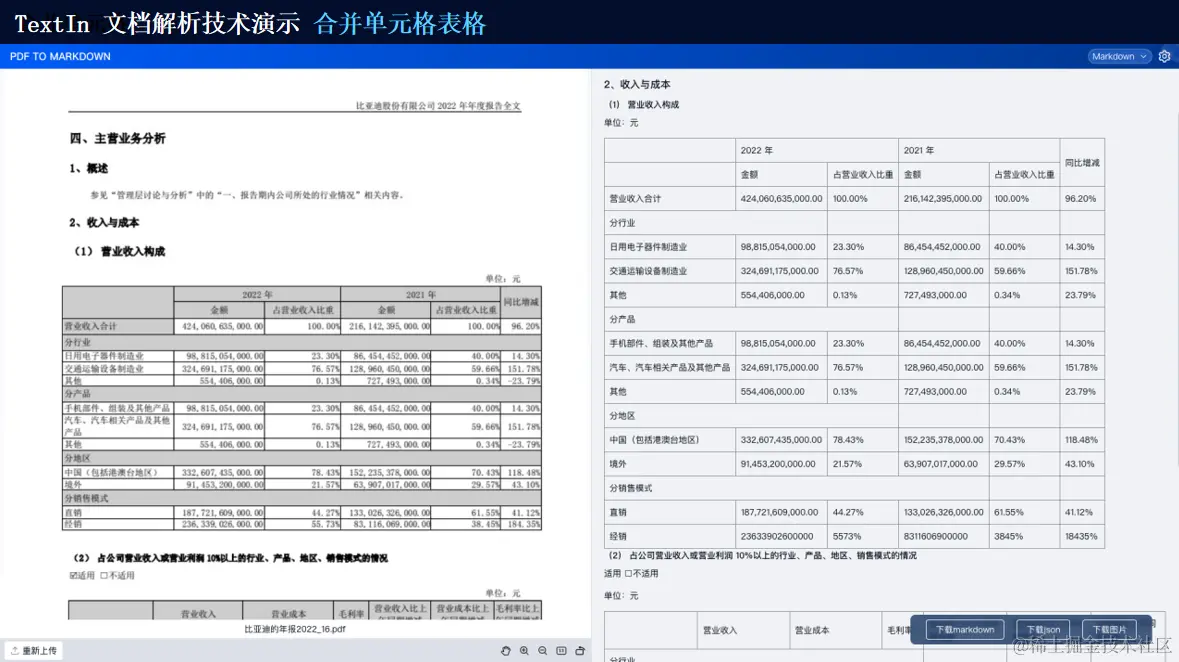The image size is (1179, 662).
Task: Click the value 23633902600000 in the parsed table
Action: 777,536
